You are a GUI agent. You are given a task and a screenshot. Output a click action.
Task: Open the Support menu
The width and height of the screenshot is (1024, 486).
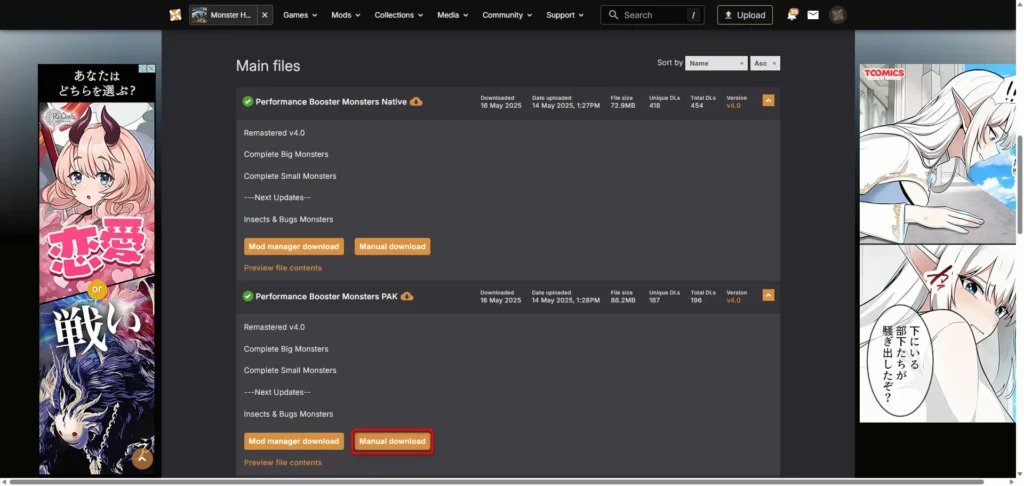pos(565,15)
